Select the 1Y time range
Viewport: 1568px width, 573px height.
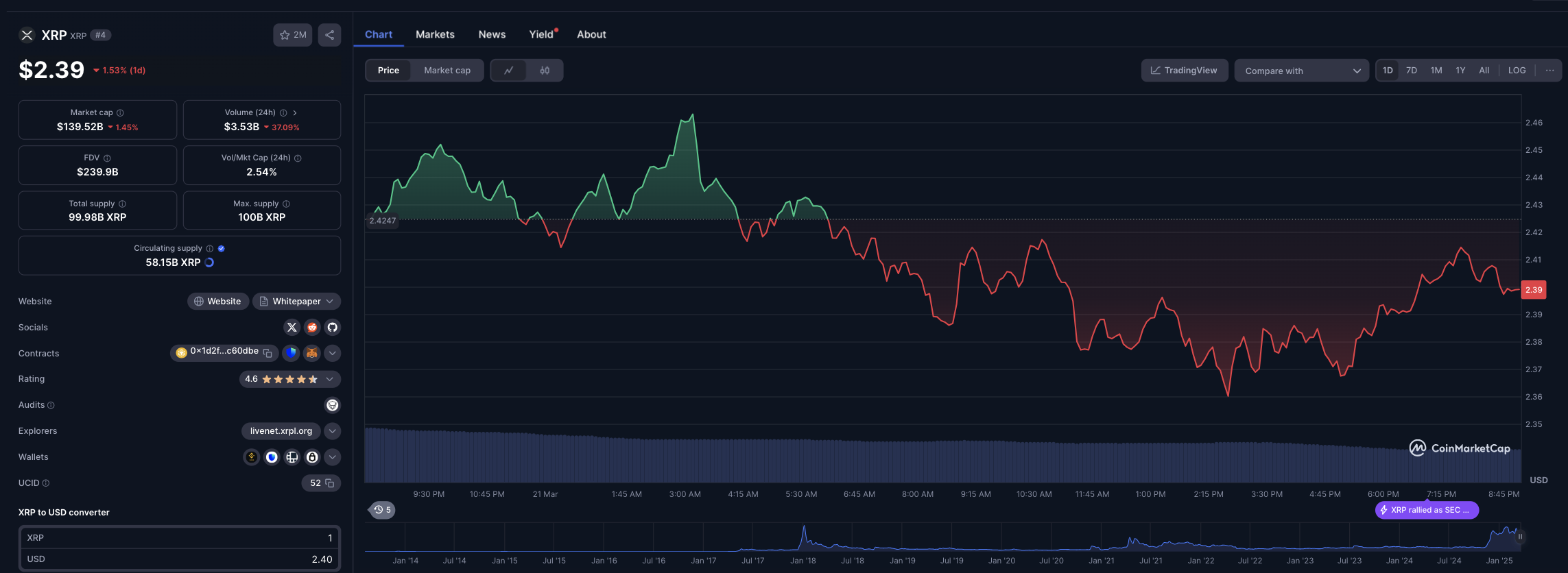pyautogui.click(x=1460, y=71)
